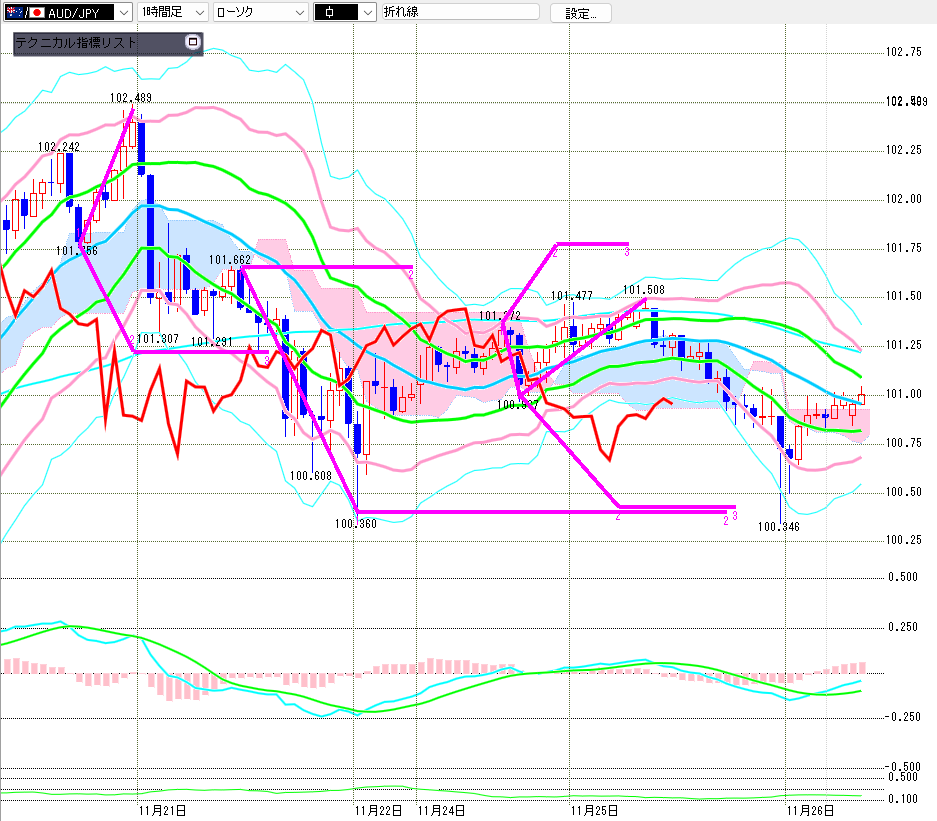Click the 102.75 price axis label

[904, 52]
